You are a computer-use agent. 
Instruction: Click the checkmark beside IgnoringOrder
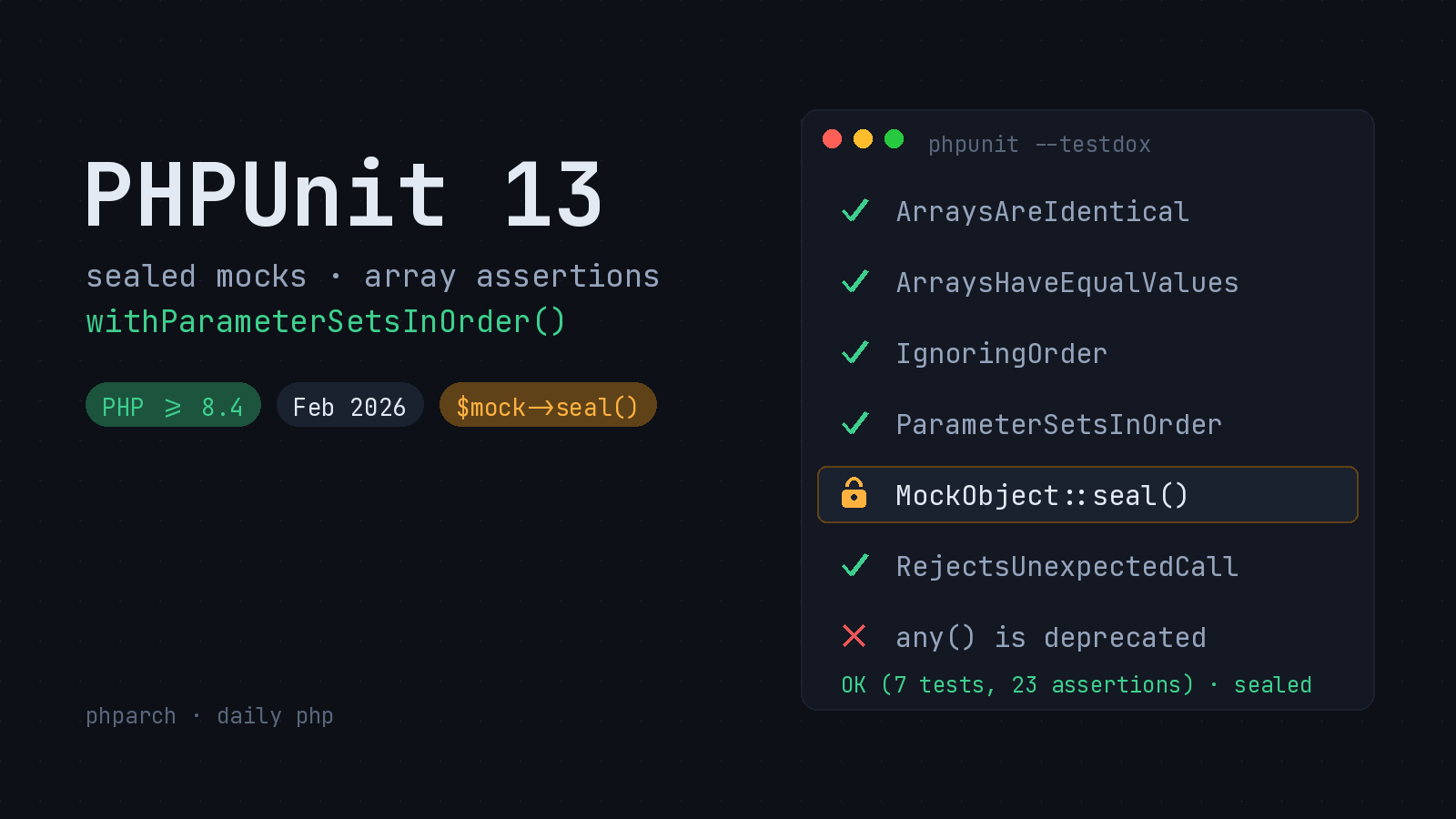[x=855, y=353]
